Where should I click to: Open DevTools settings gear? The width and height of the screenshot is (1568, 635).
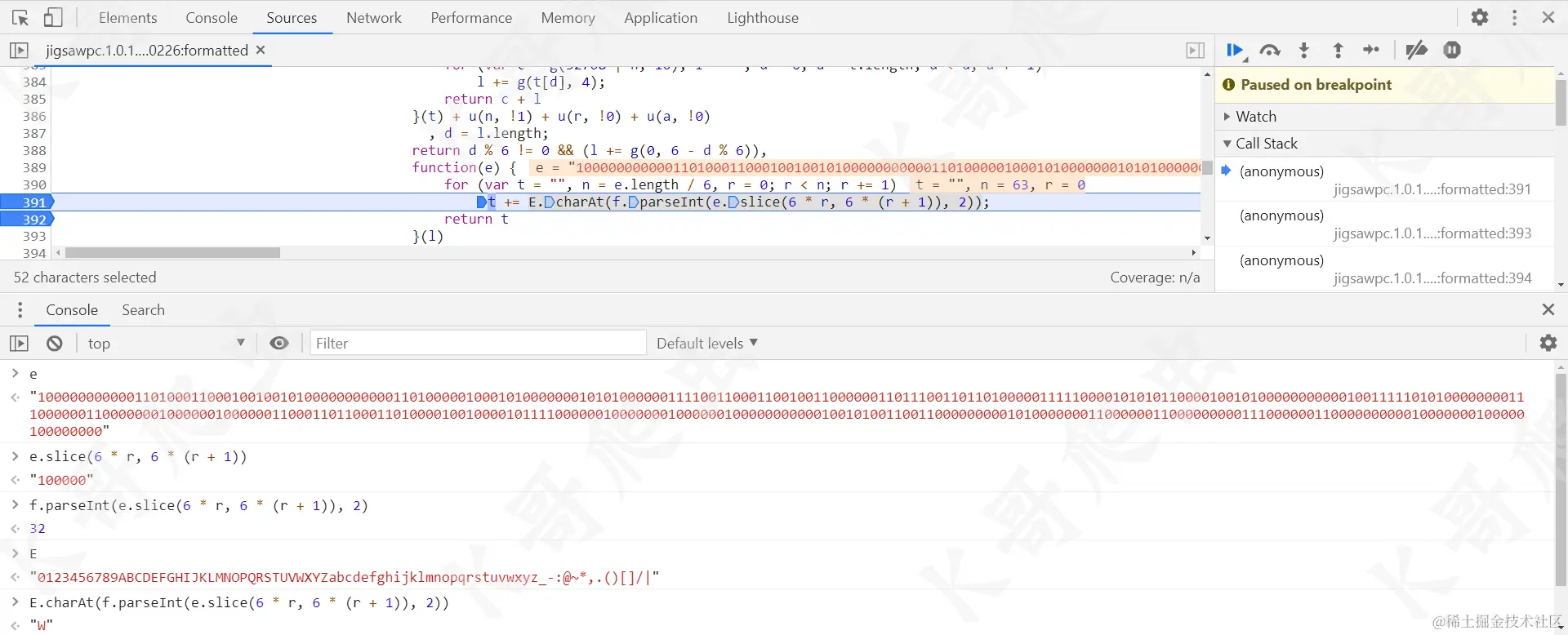point(1480,17)
